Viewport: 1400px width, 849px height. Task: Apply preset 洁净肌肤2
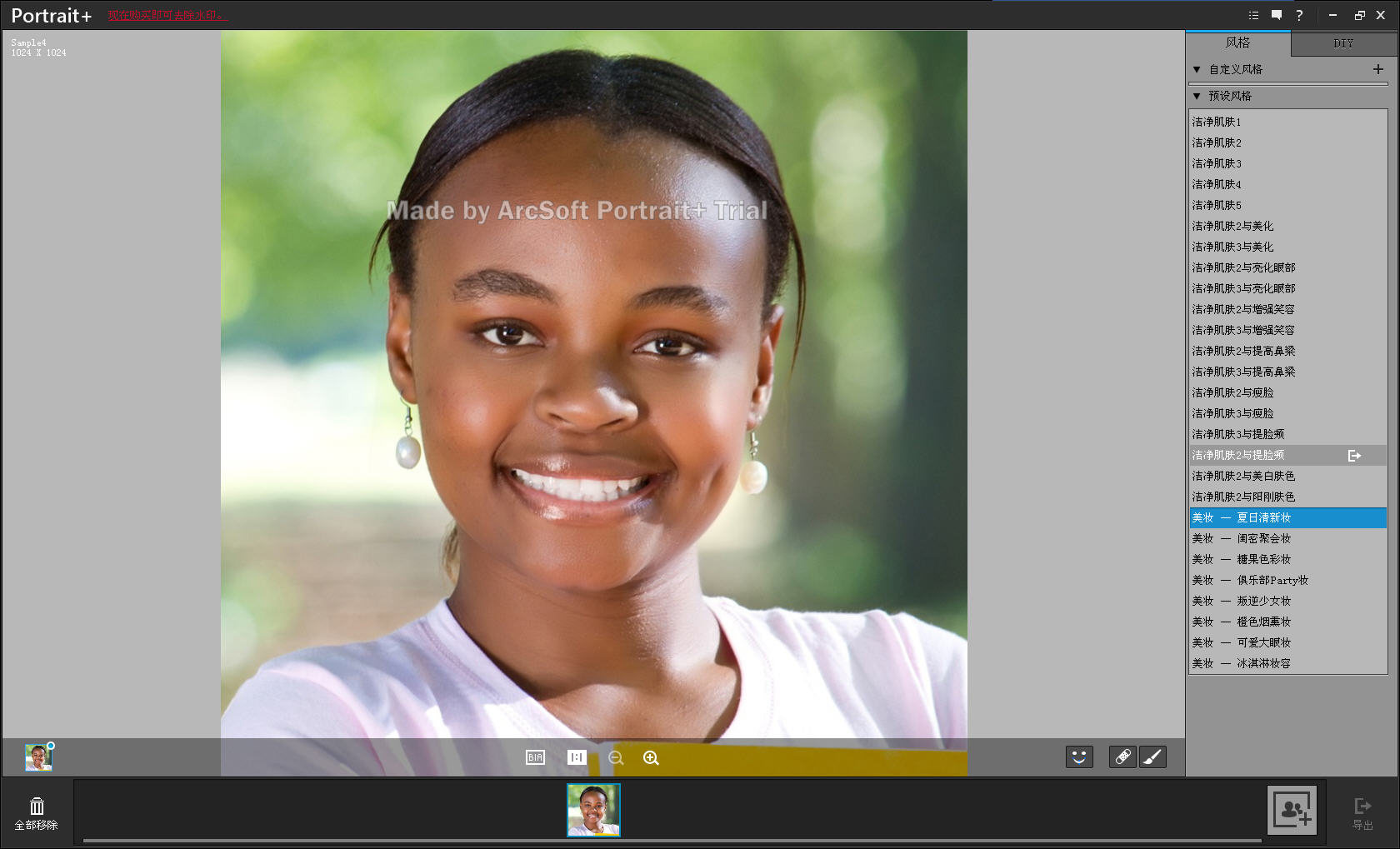click(x=1287, y=142)
